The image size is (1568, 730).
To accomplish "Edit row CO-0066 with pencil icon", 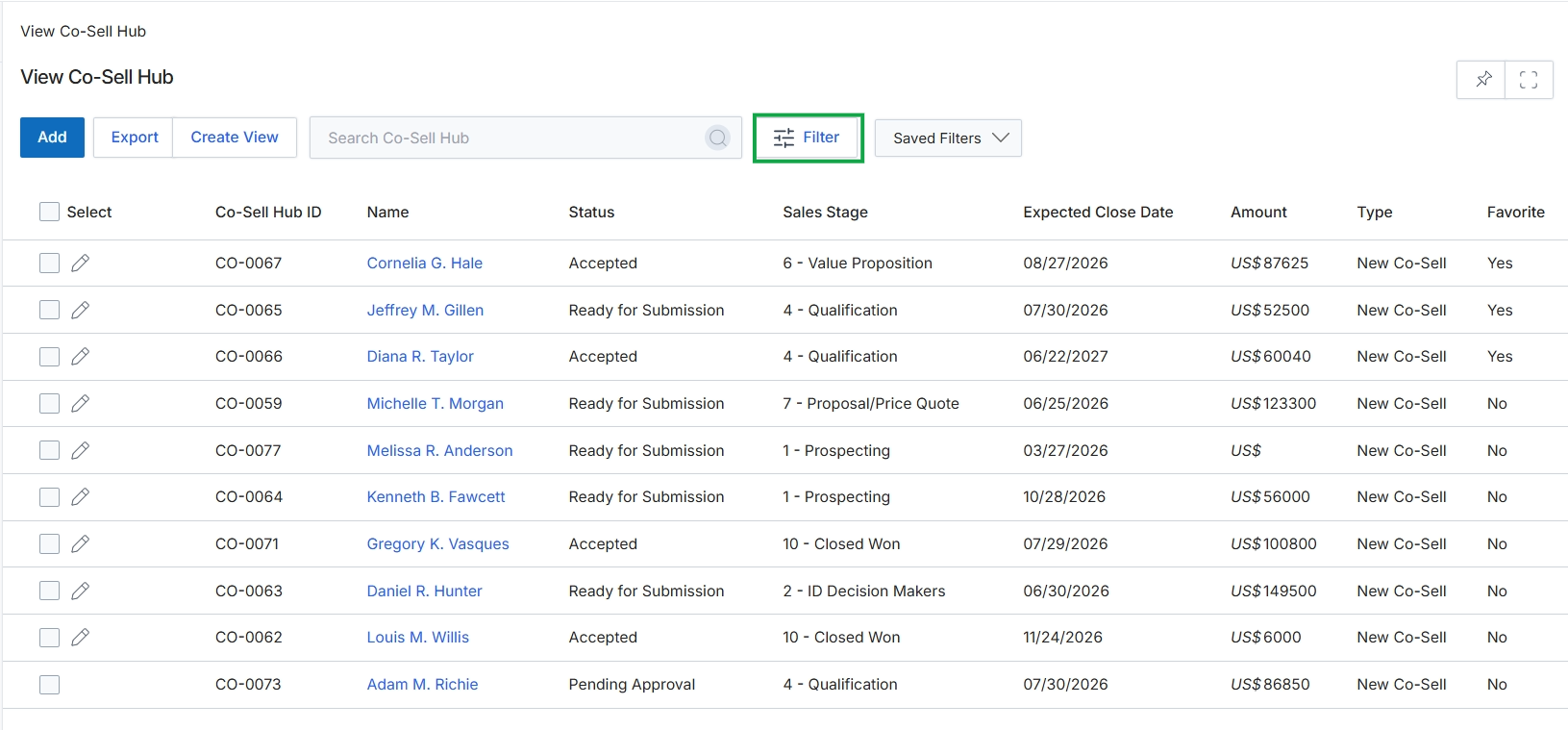I will click(x=81, y=356).
